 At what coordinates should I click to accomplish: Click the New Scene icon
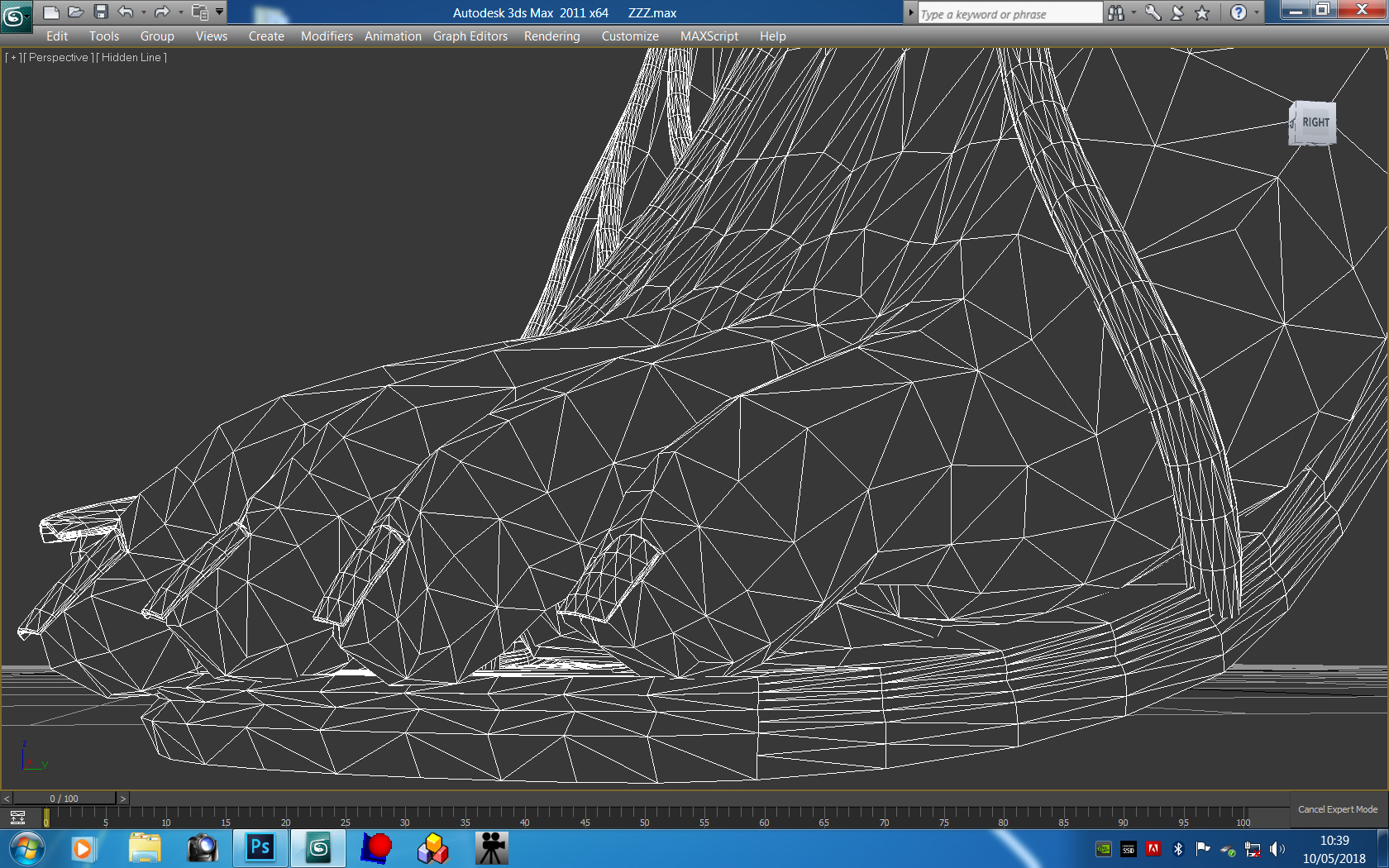pos(51,12)
